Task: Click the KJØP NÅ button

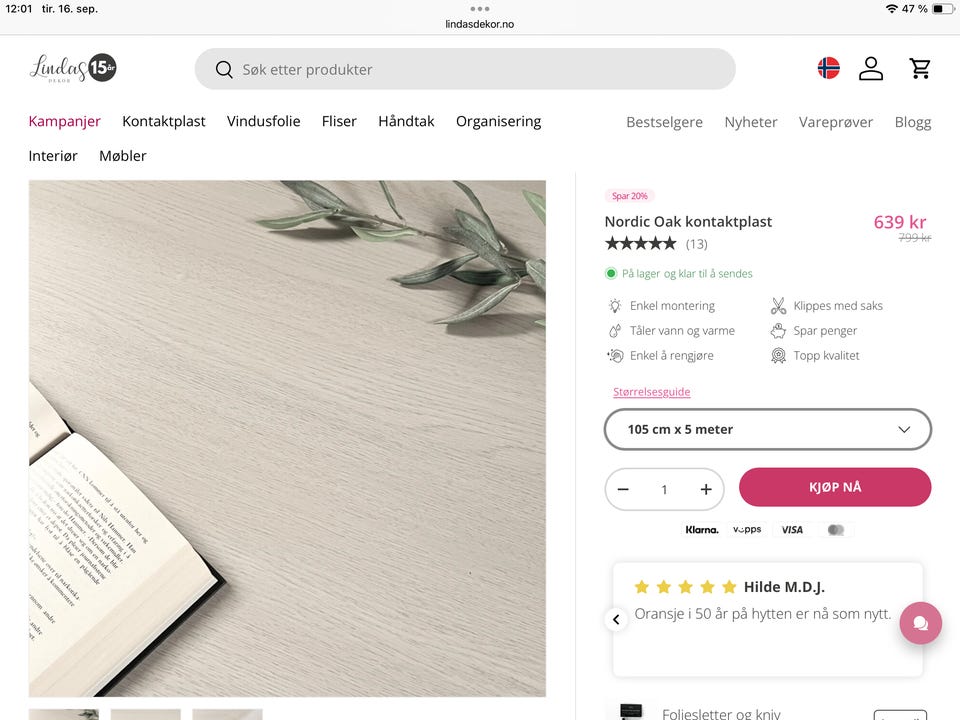Action: click(x=835, y=487)
